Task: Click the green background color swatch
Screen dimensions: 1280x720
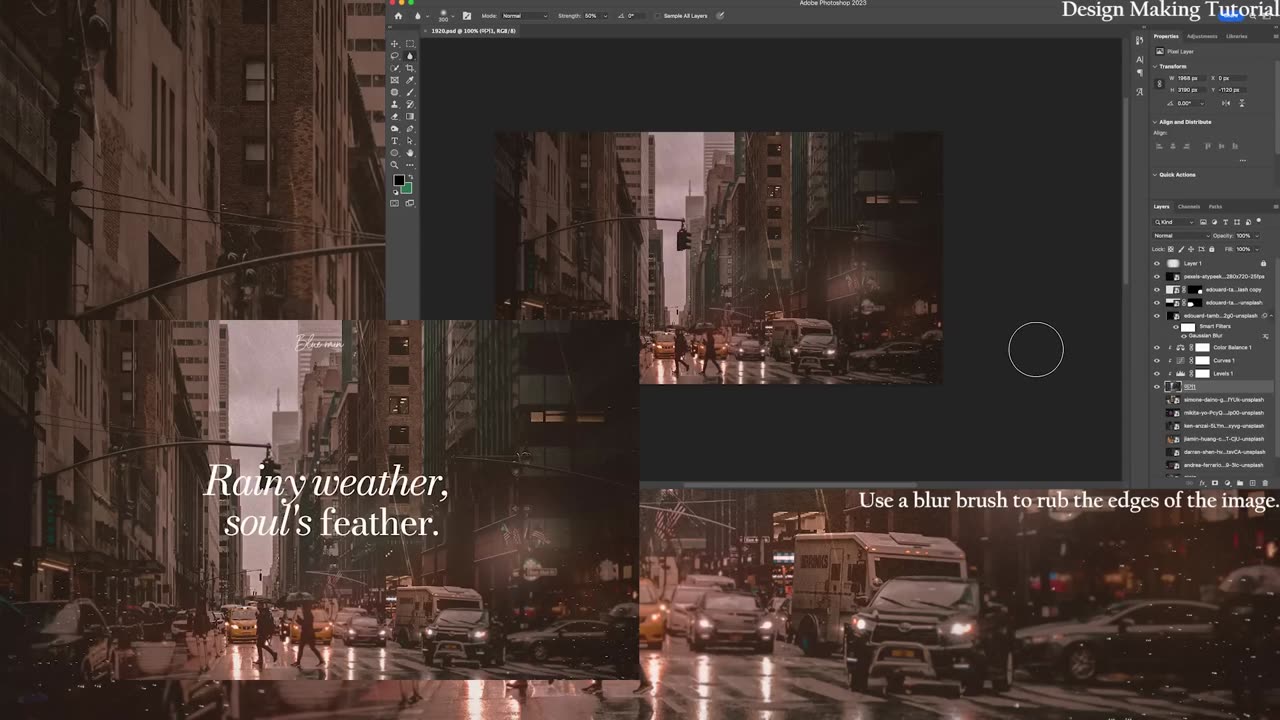Action: [x=407, y=189]
